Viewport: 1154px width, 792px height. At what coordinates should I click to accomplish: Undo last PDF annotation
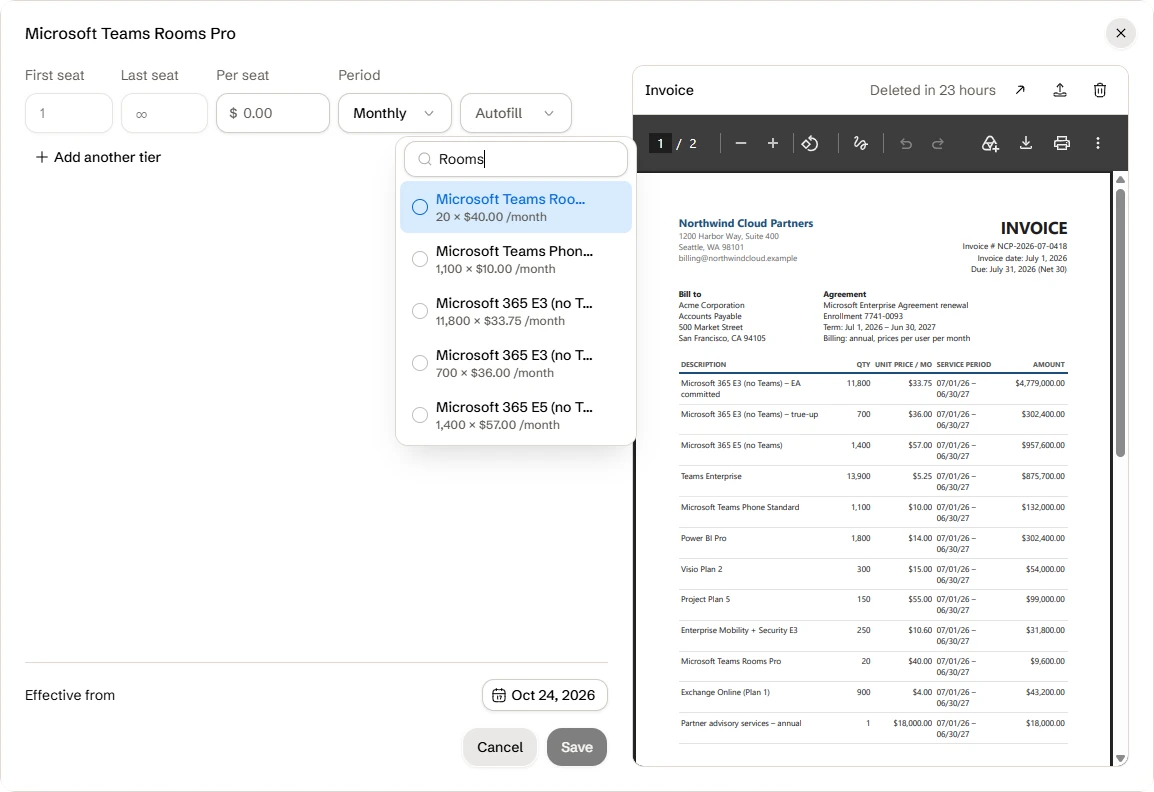click(x=906, y=144)
